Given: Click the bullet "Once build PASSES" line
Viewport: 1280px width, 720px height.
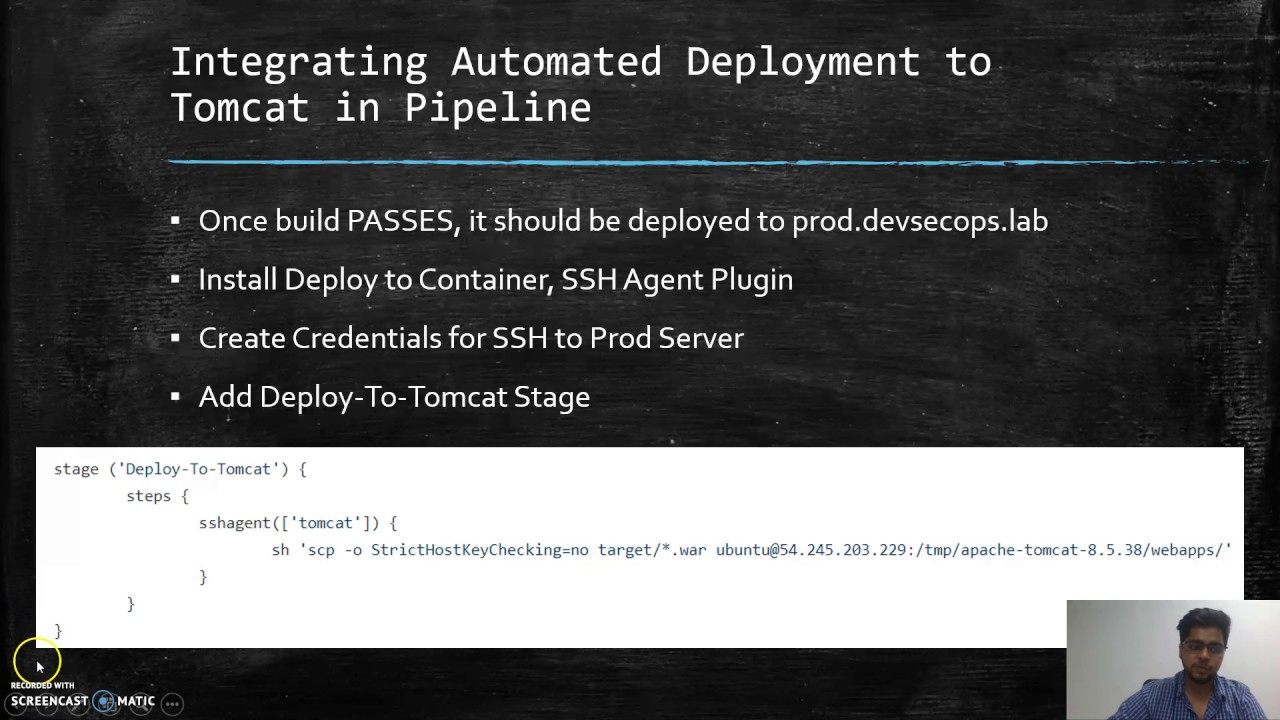Looking at the screenshot, I should click(x=622, y=221).
